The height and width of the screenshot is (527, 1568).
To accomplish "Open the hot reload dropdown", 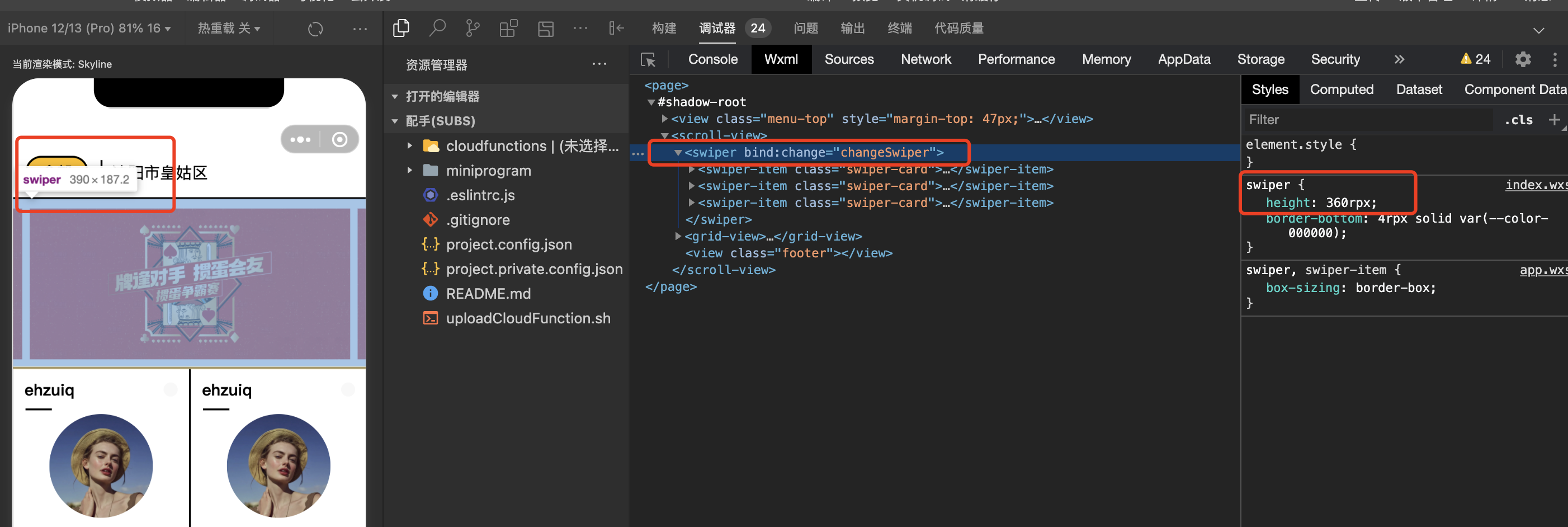I will pos(229,28).
